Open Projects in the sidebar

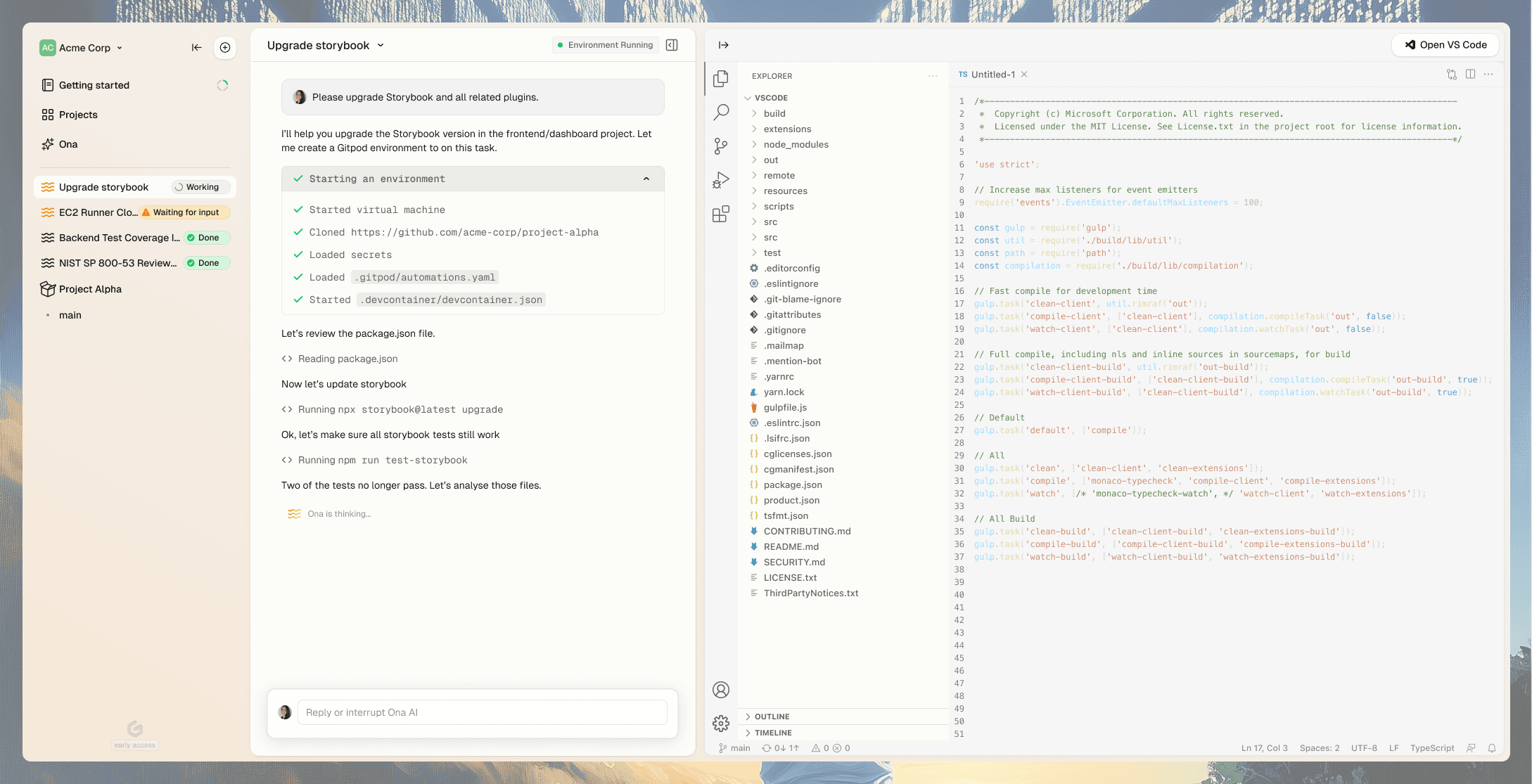tap(78, 115)
